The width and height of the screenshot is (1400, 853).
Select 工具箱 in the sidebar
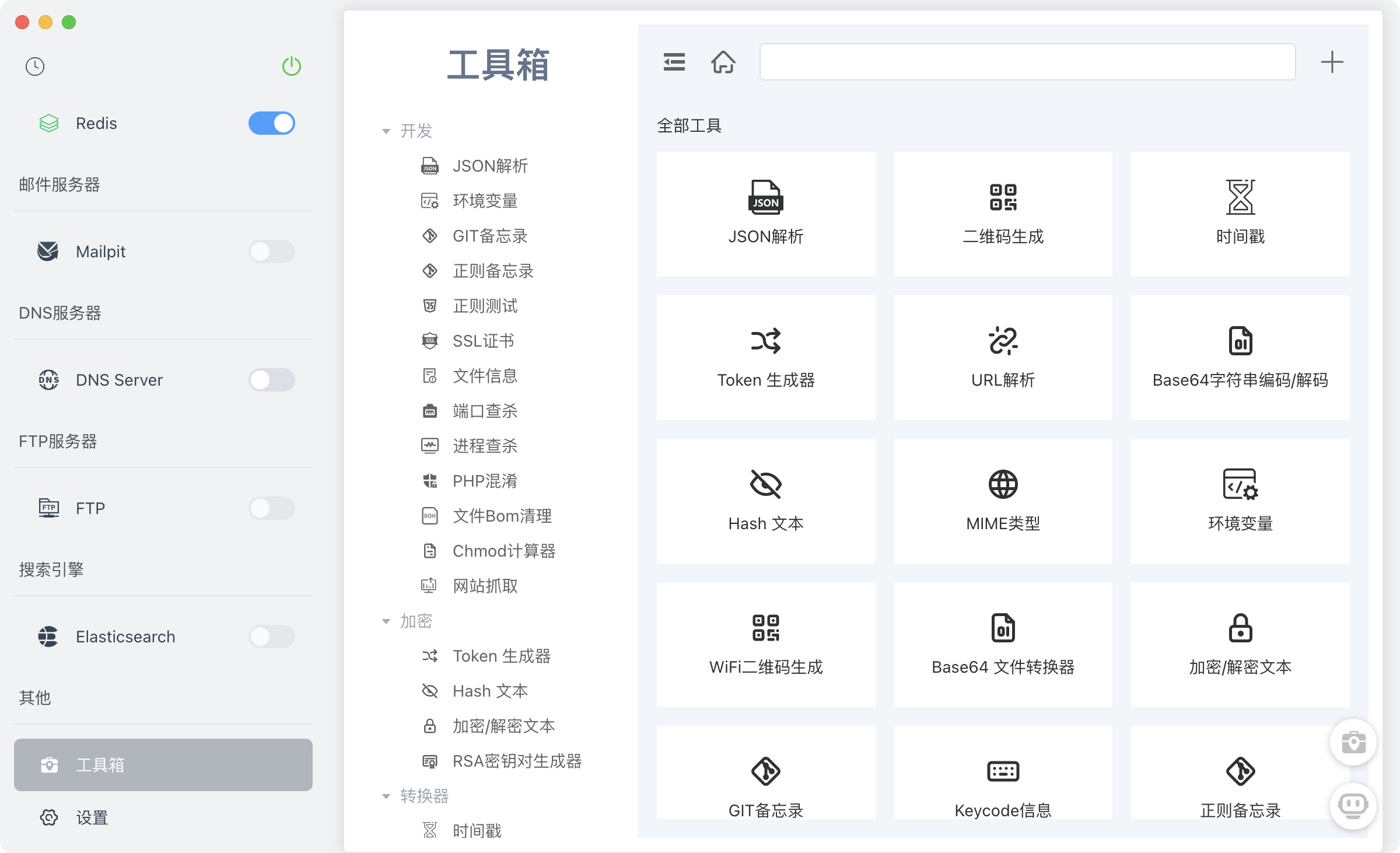point(163,764)
